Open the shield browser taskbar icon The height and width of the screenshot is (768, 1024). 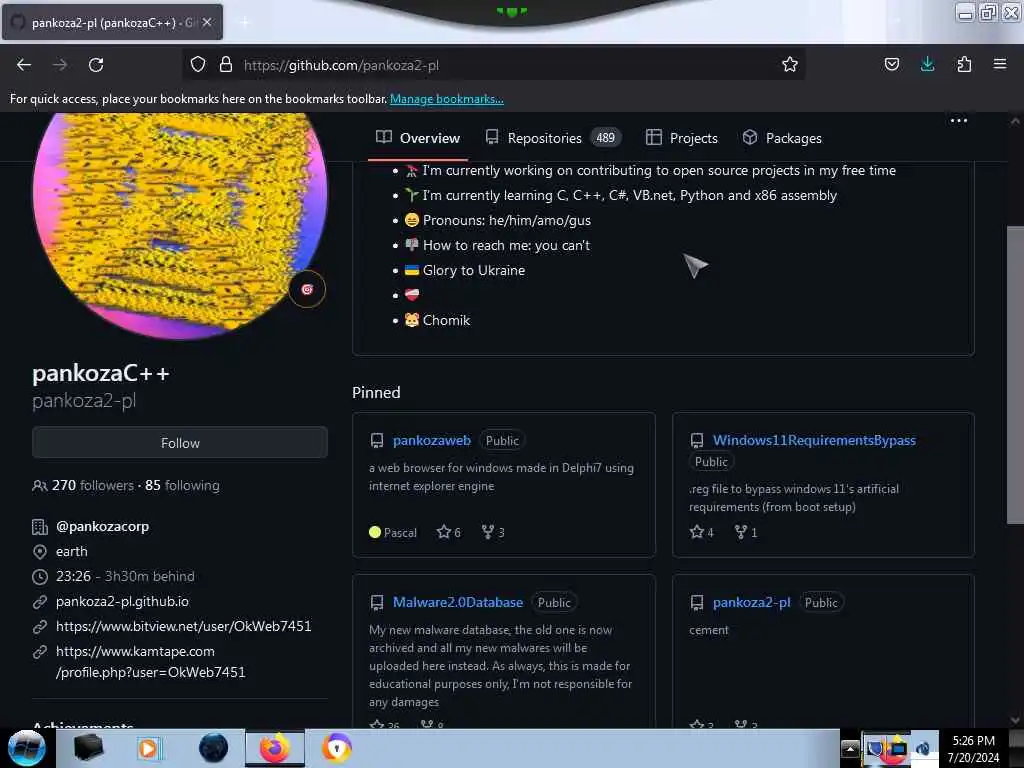click(x=337, y=748)
